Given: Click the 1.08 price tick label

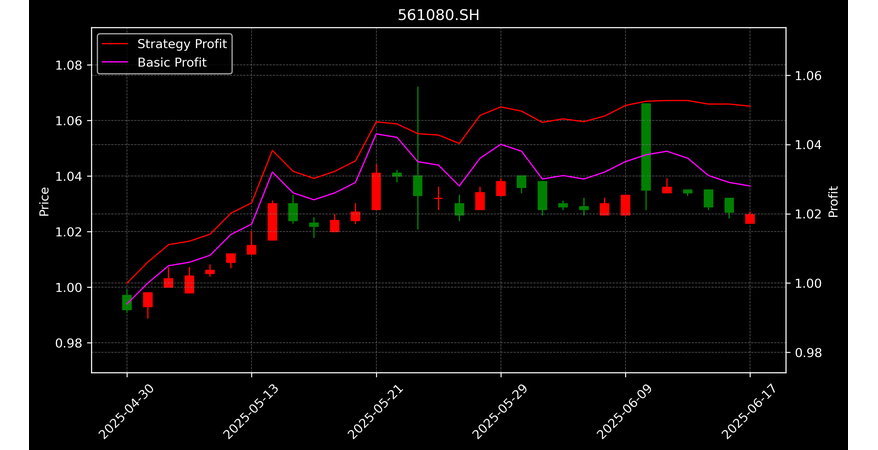Looking at the screenshot, I should coord(69,65).
